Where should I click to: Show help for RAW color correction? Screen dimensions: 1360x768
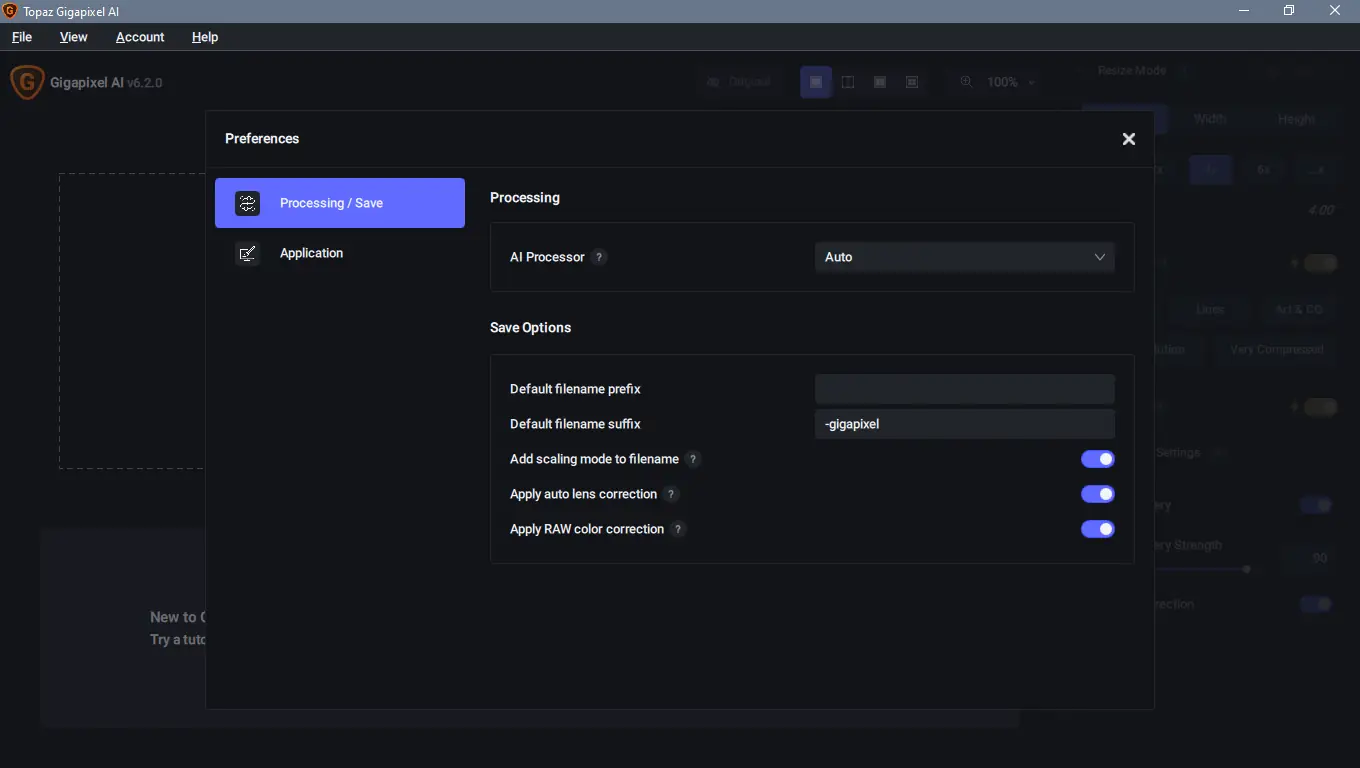[x=678, y=529]
